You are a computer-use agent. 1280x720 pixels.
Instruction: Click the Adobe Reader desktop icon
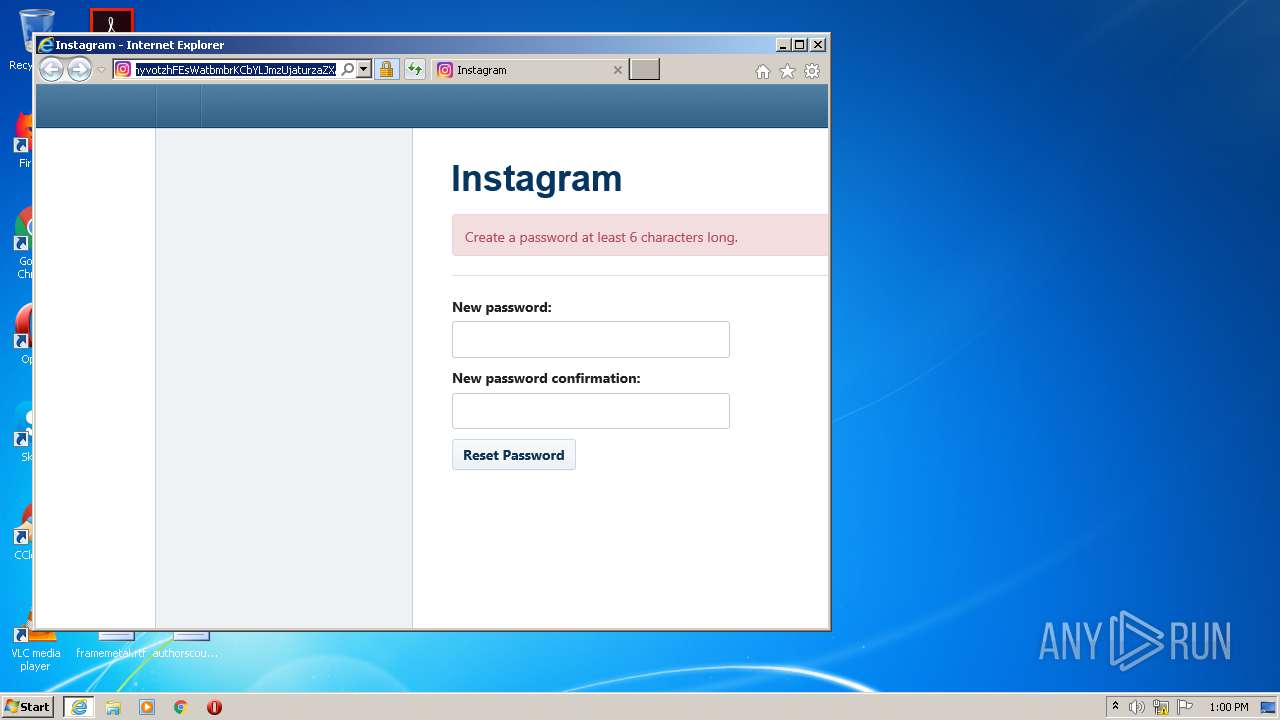tap(112, 22)
